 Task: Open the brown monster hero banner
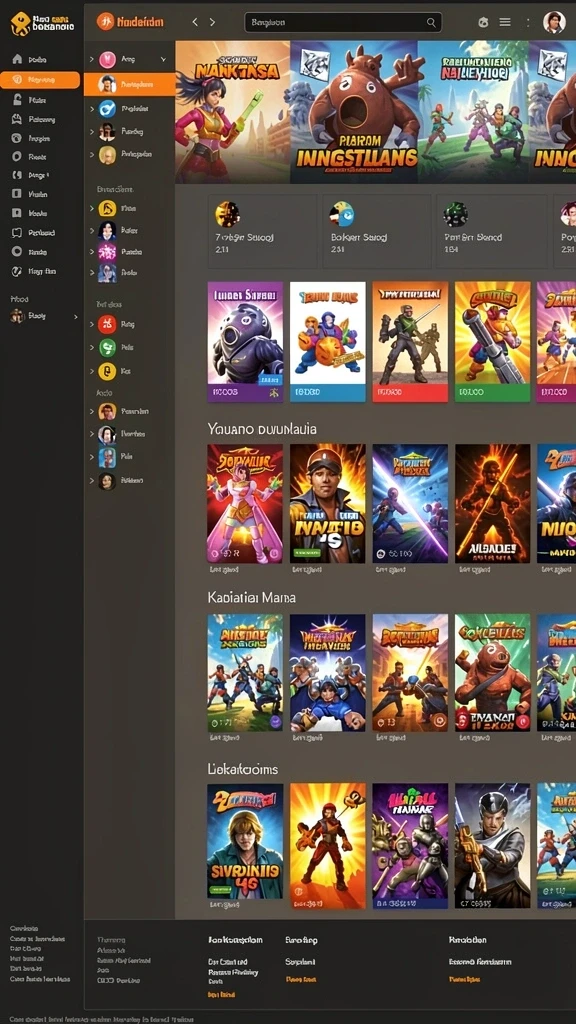353,112
